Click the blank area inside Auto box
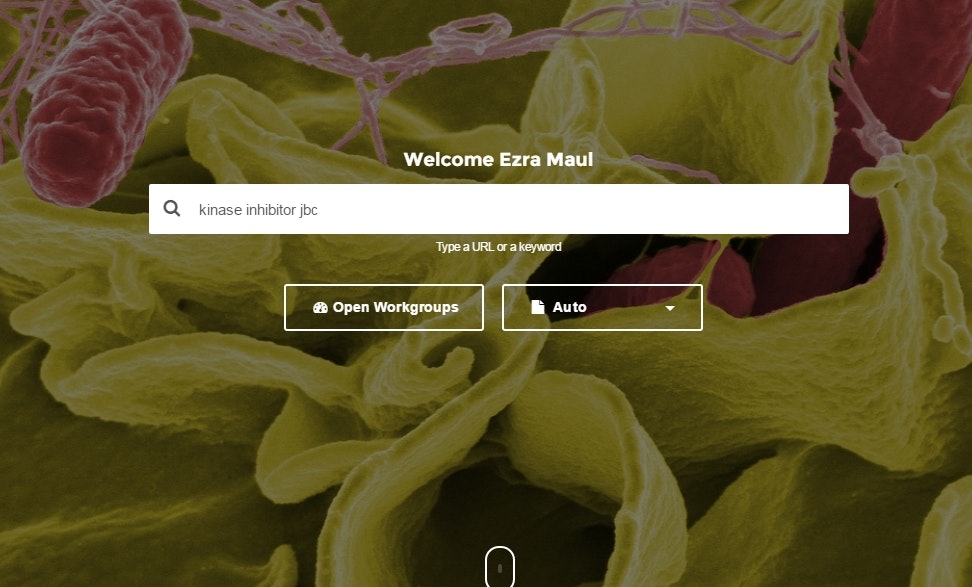972x587 pixels. tap(625, 307)
